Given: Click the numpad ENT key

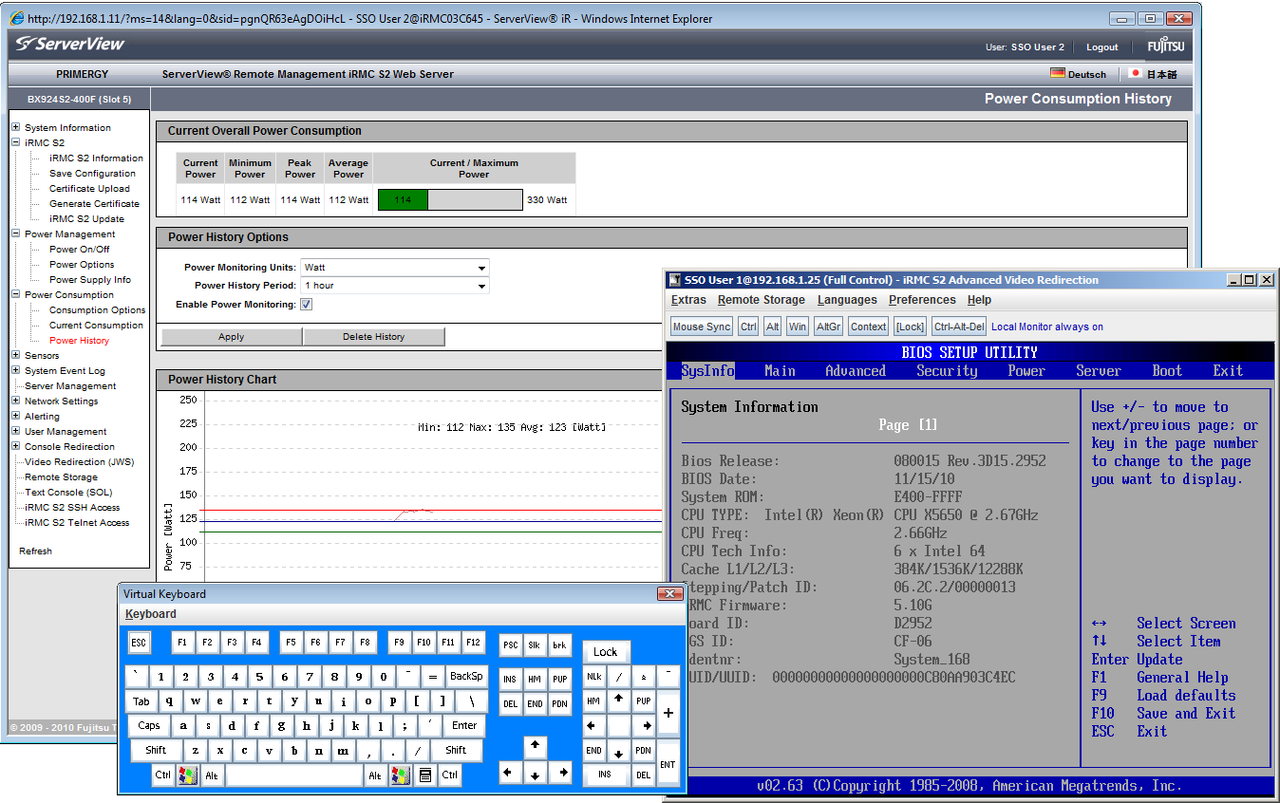Looking at the screenshot, I should (668, 764).
